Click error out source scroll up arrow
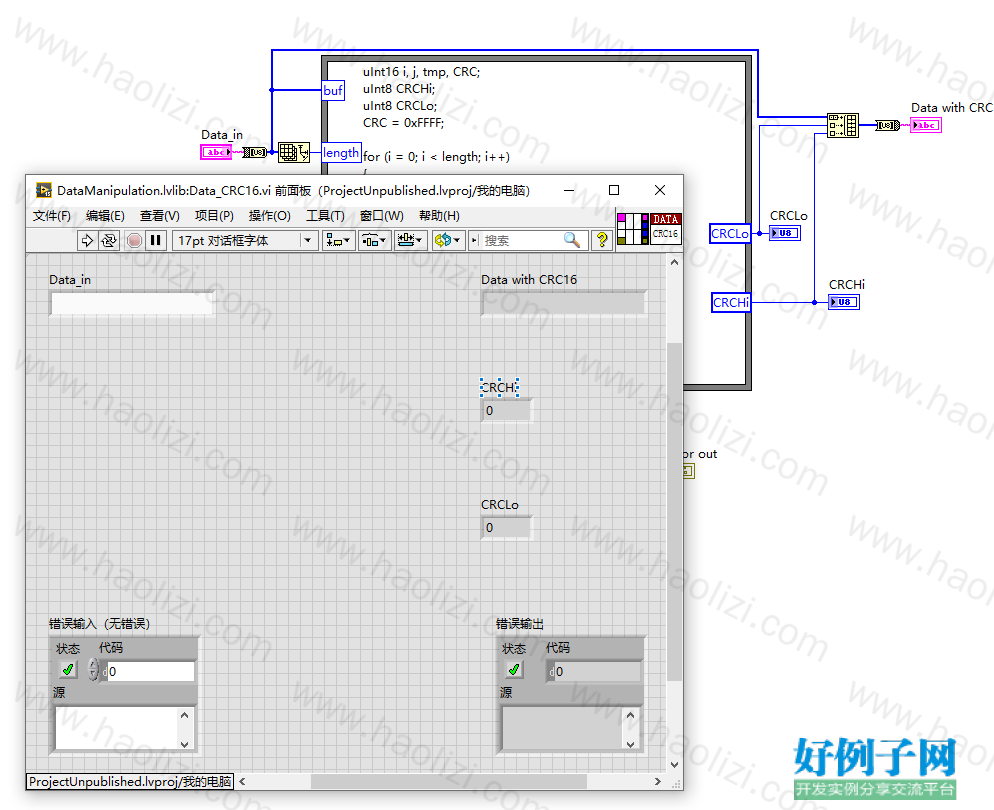The width and height of the screenshot is (994, 810). tap(630, 715)
